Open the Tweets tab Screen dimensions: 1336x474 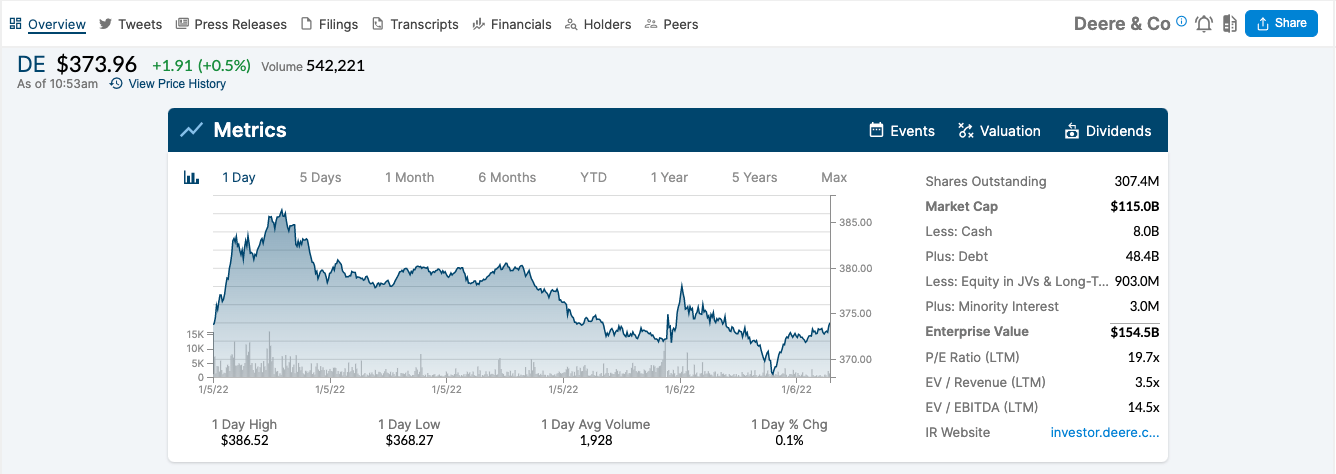coord(130,24)
